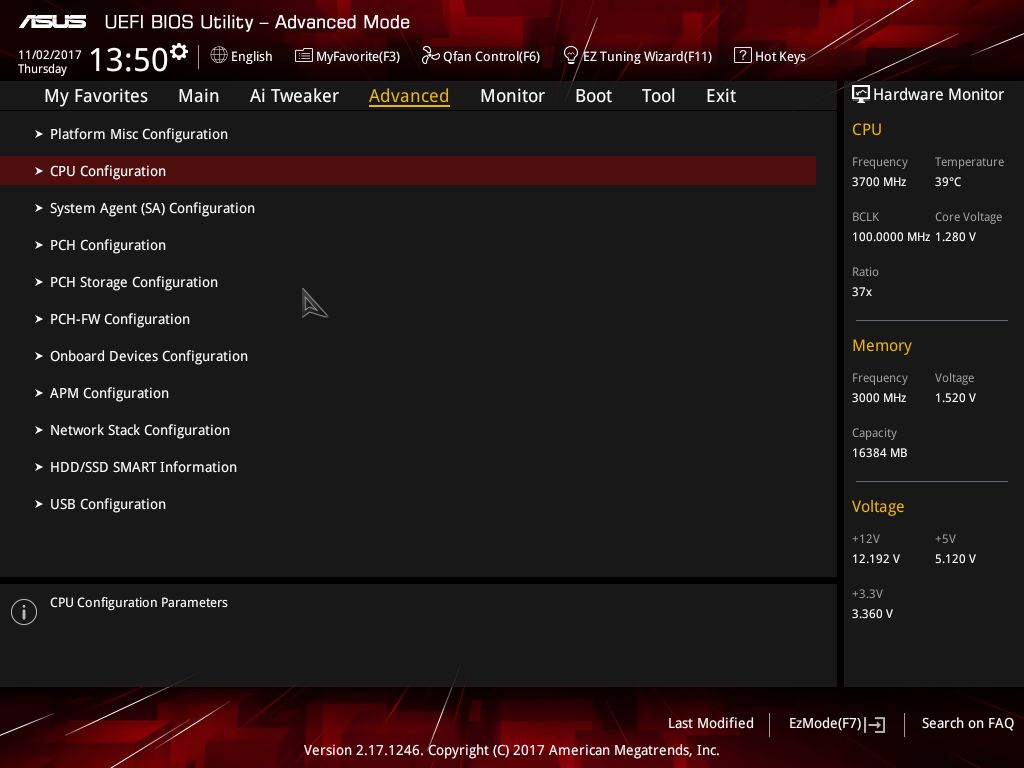Screen dimensions: 1024x768
Task: Click CPU Configuration Parameters help text
Action: (x=138, y=603)
